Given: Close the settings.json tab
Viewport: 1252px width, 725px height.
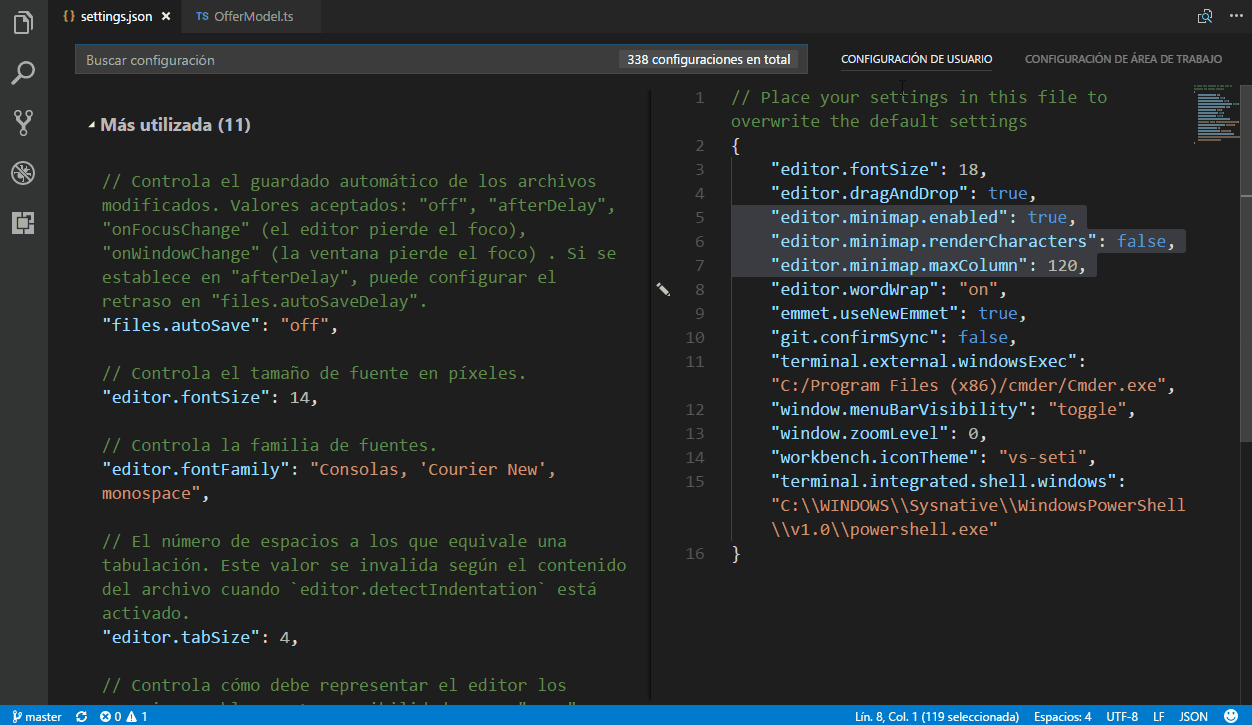Looking at the screenshot, I should [x=165, y=17].
